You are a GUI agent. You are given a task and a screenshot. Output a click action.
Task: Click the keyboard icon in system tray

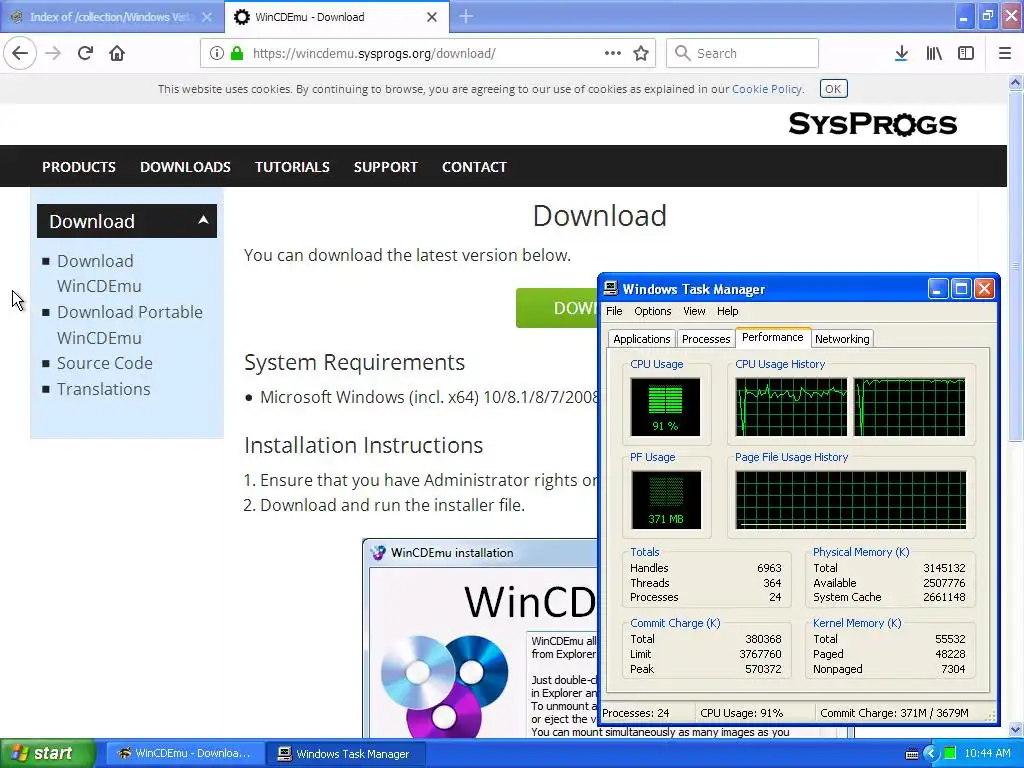tap(912, 754)
